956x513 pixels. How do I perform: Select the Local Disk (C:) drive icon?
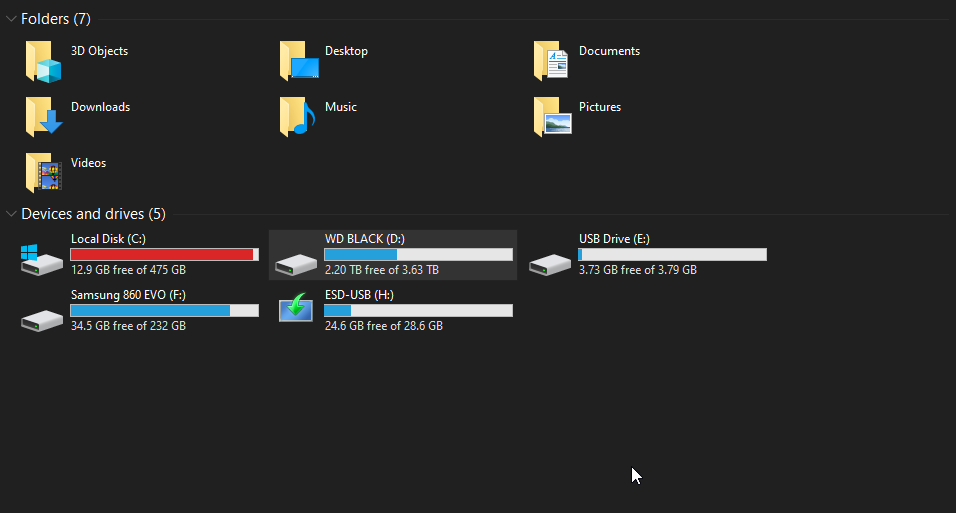tap(42, 259)
